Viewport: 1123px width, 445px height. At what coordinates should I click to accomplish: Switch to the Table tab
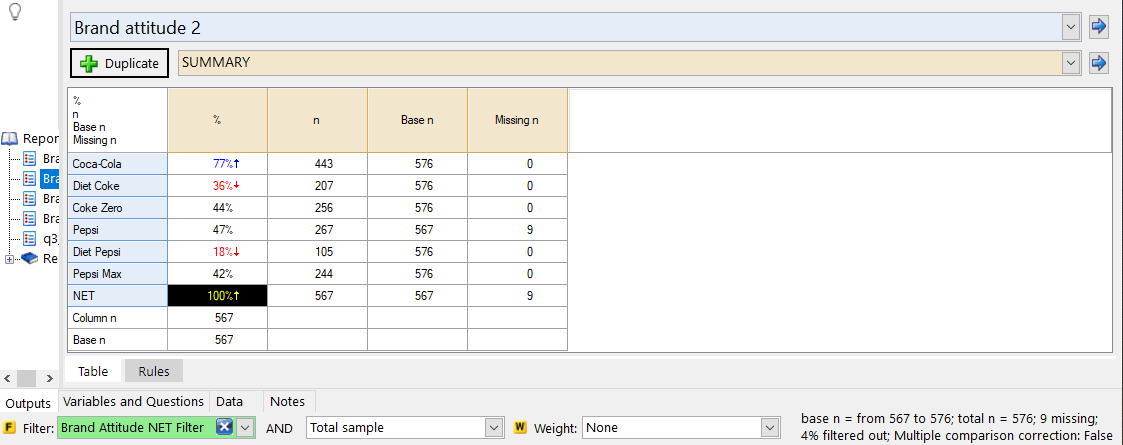93,371
